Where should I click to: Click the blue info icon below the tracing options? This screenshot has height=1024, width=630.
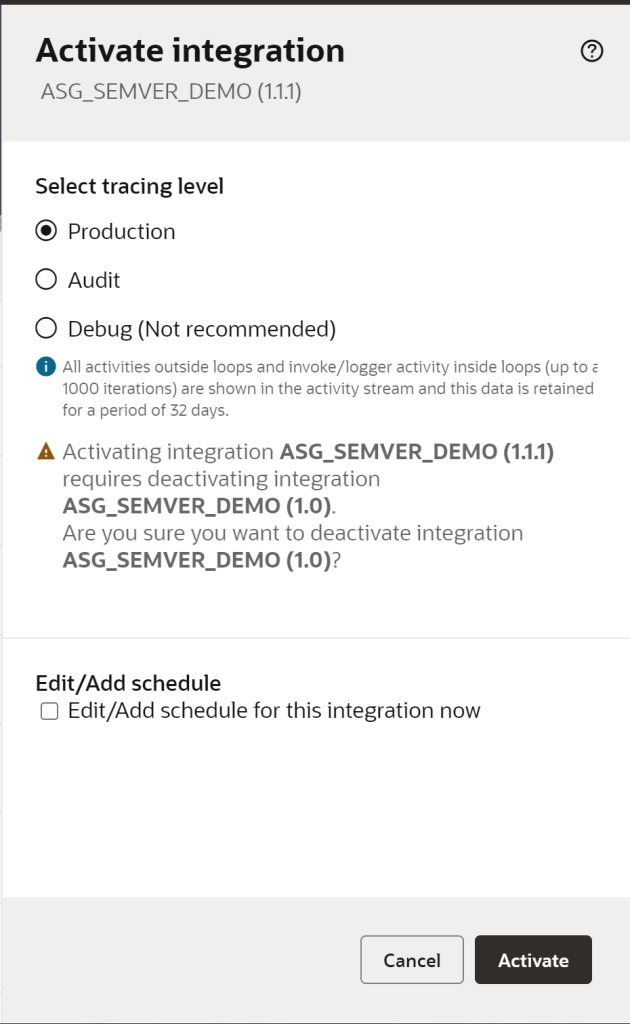(x=45, y=367)
